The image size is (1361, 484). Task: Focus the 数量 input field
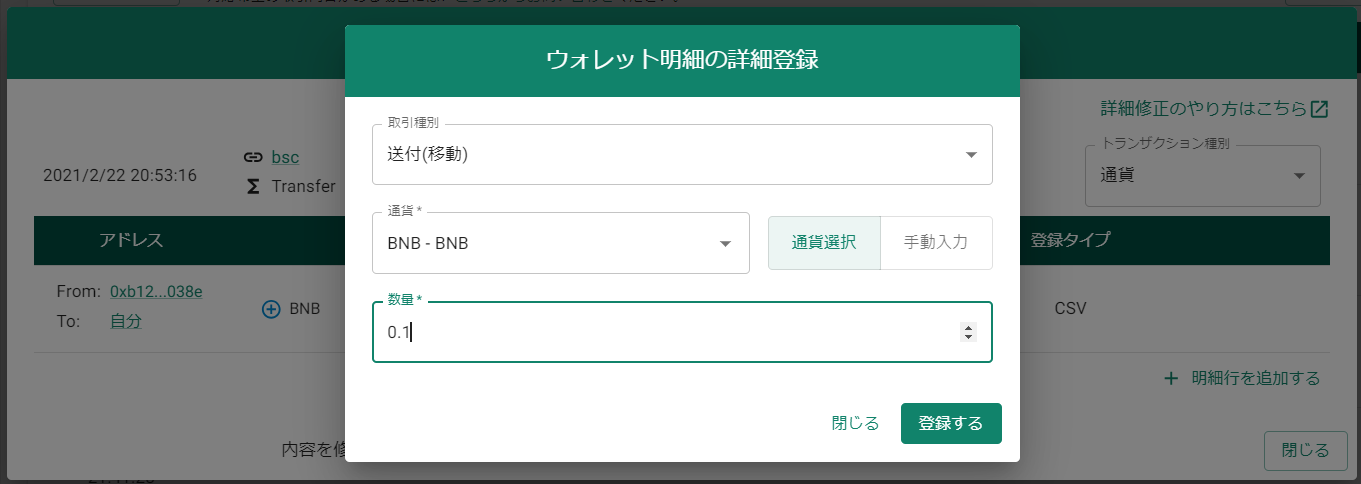pos(682,332)
